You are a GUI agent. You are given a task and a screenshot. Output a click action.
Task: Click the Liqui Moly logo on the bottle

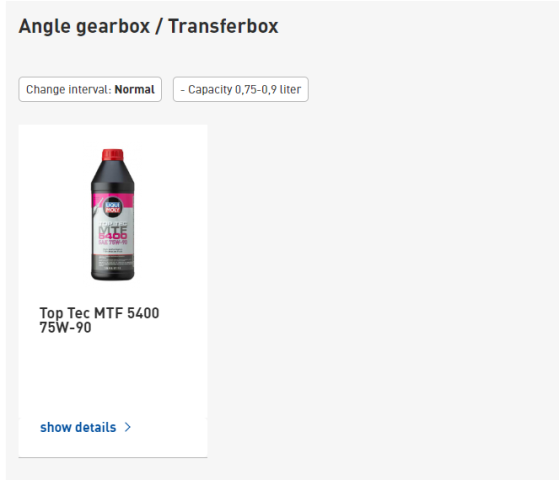tap(113, 207)
